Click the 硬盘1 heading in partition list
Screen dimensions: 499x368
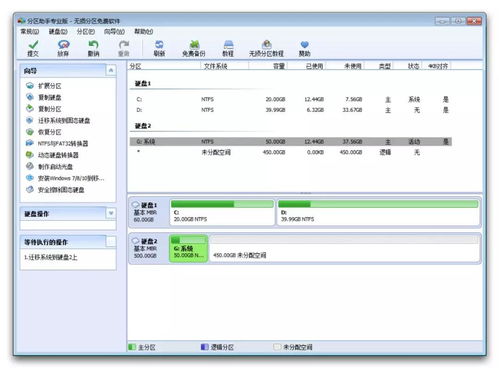(x=143, y=83)
